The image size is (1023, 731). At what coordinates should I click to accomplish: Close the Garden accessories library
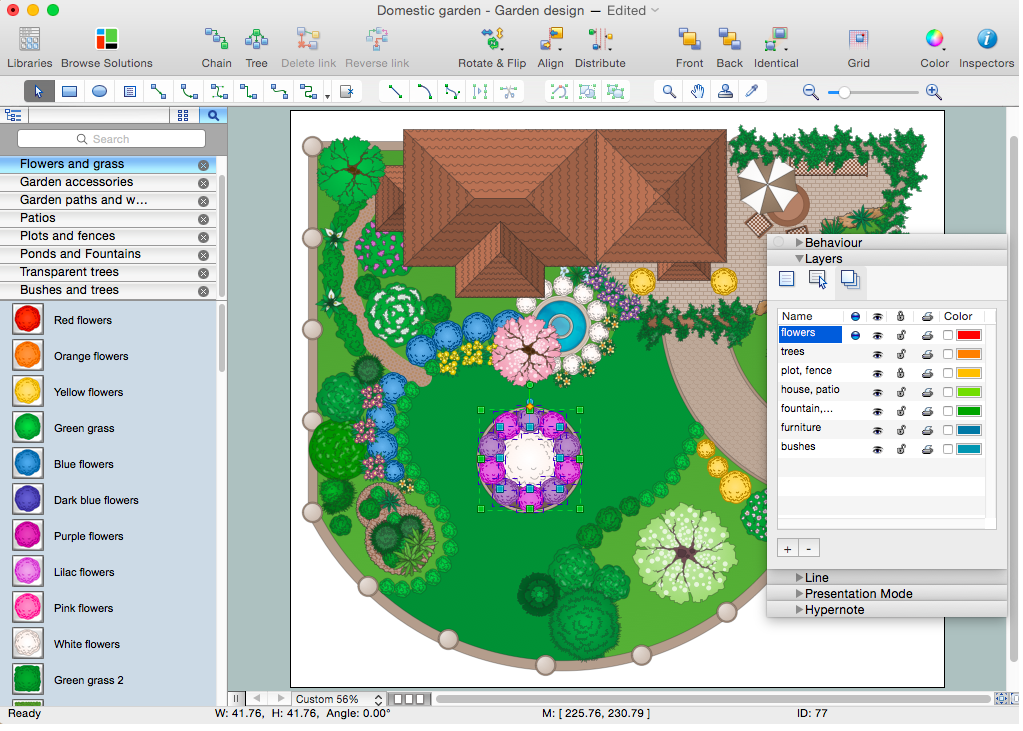click(204, 183)
